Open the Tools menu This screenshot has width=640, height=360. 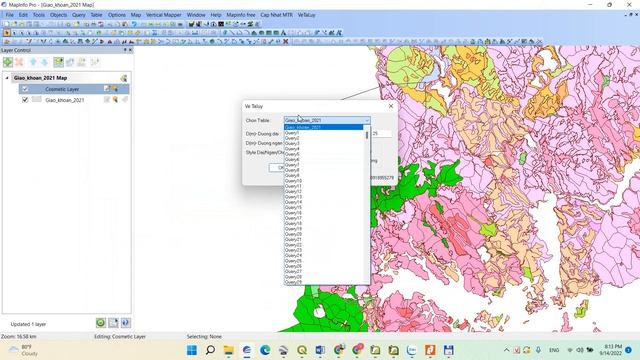(39, 15)
